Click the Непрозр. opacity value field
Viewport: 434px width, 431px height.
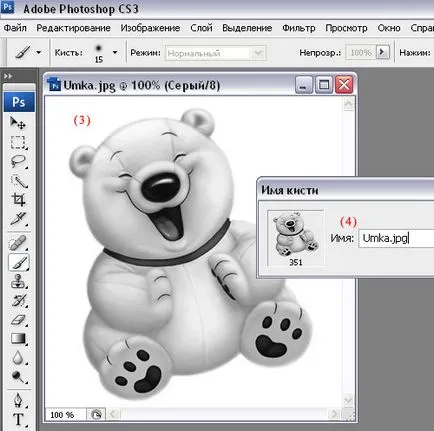pos(360,53)
